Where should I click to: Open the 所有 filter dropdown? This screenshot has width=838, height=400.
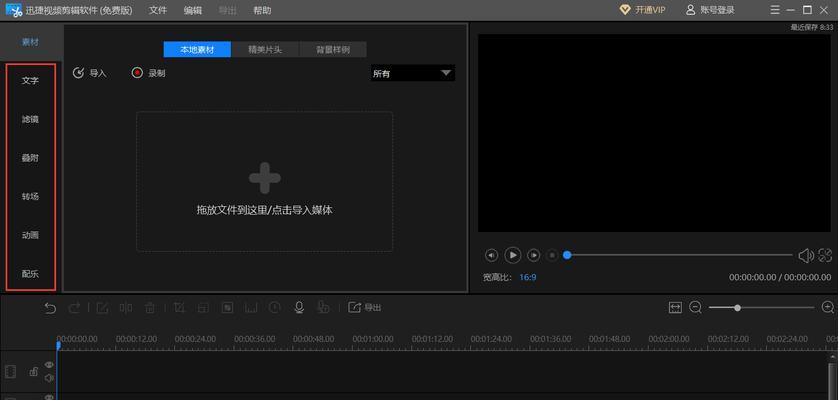point(413,73)
